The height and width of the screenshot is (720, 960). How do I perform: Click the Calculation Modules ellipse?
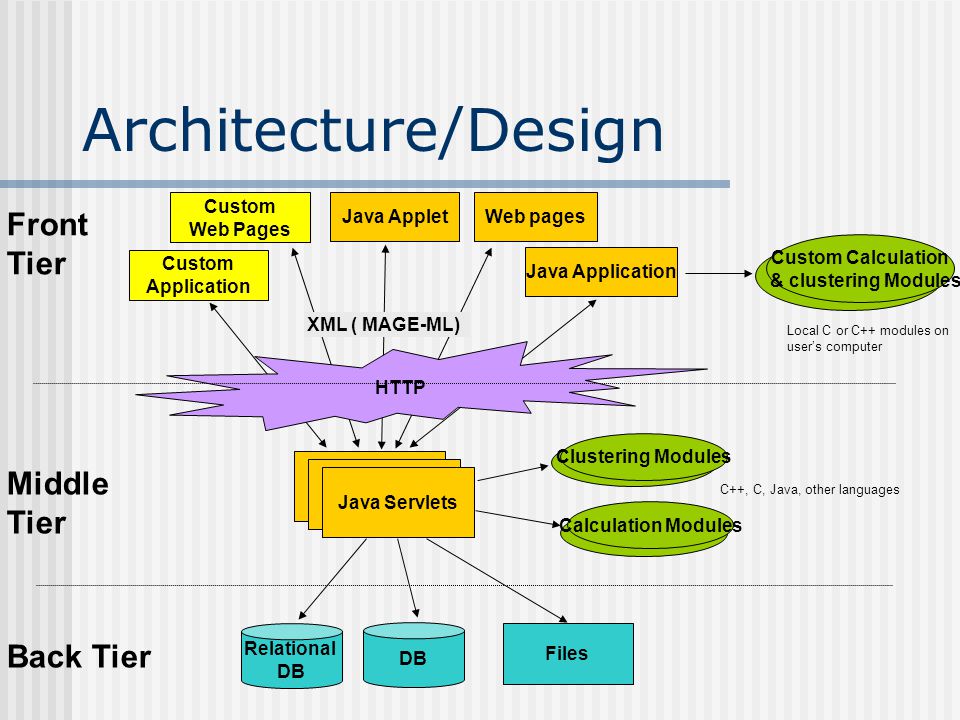[x=645, y=529]
